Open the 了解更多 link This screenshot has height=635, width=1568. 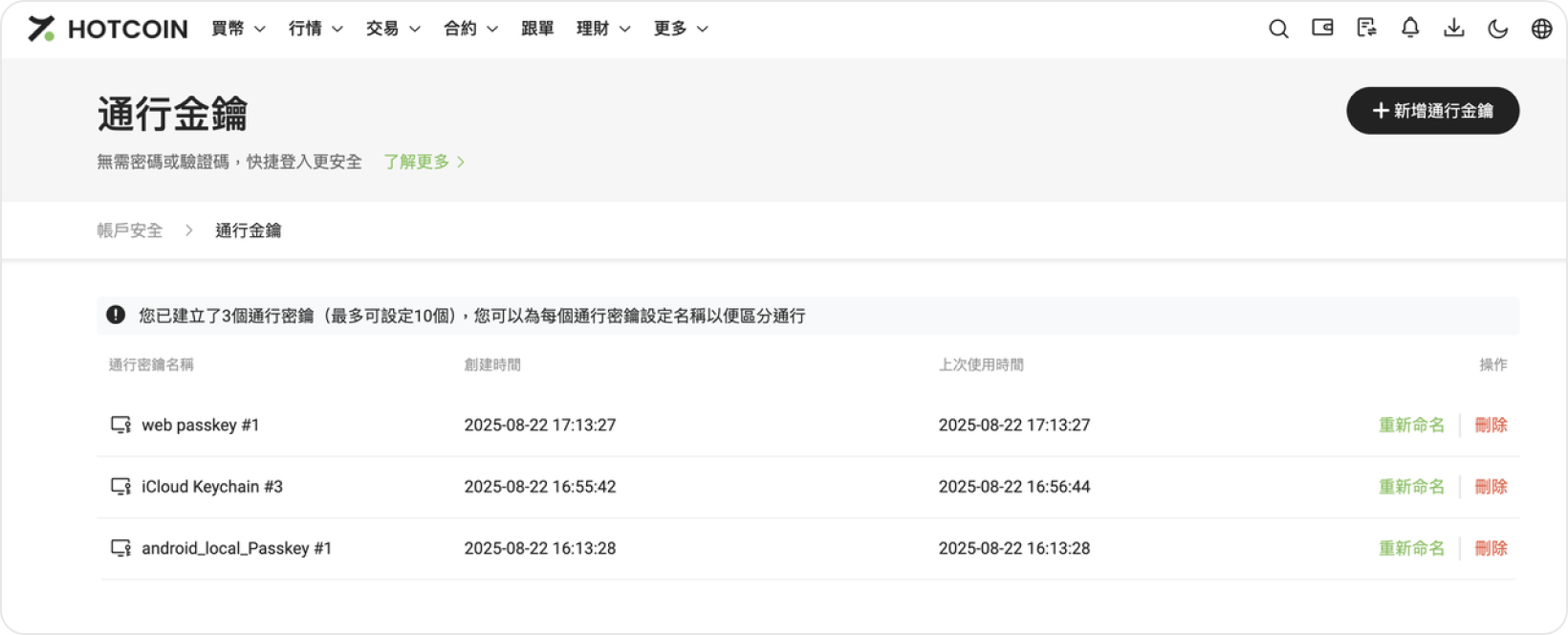click(x=424, y=162)
